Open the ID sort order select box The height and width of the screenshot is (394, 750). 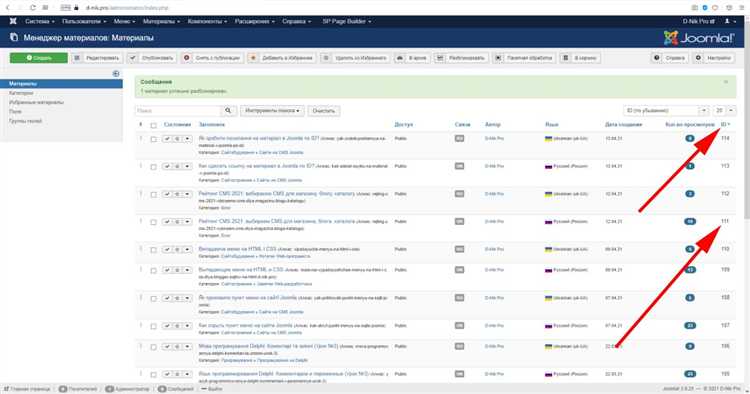pyautogui.click(x=665, y=110)
